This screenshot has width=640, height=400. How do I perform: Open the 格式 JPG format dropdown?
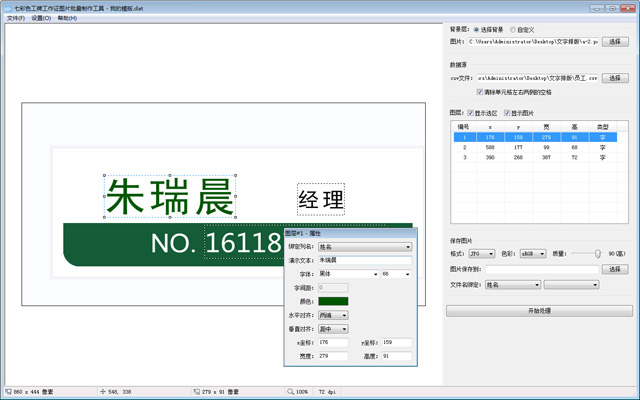coord(482,253)
